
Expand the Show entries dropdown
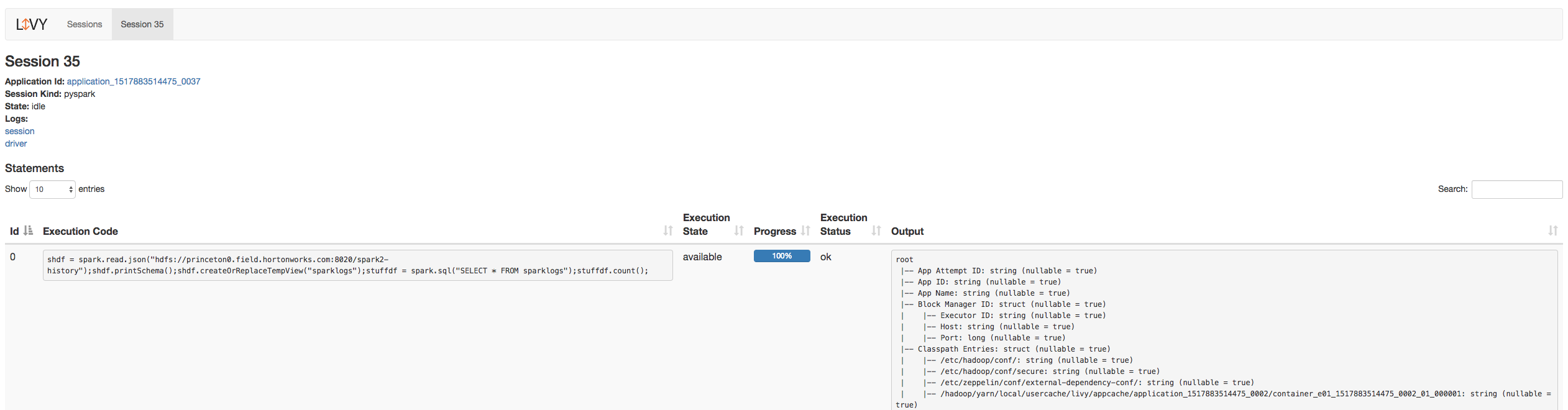pos(53,189)
